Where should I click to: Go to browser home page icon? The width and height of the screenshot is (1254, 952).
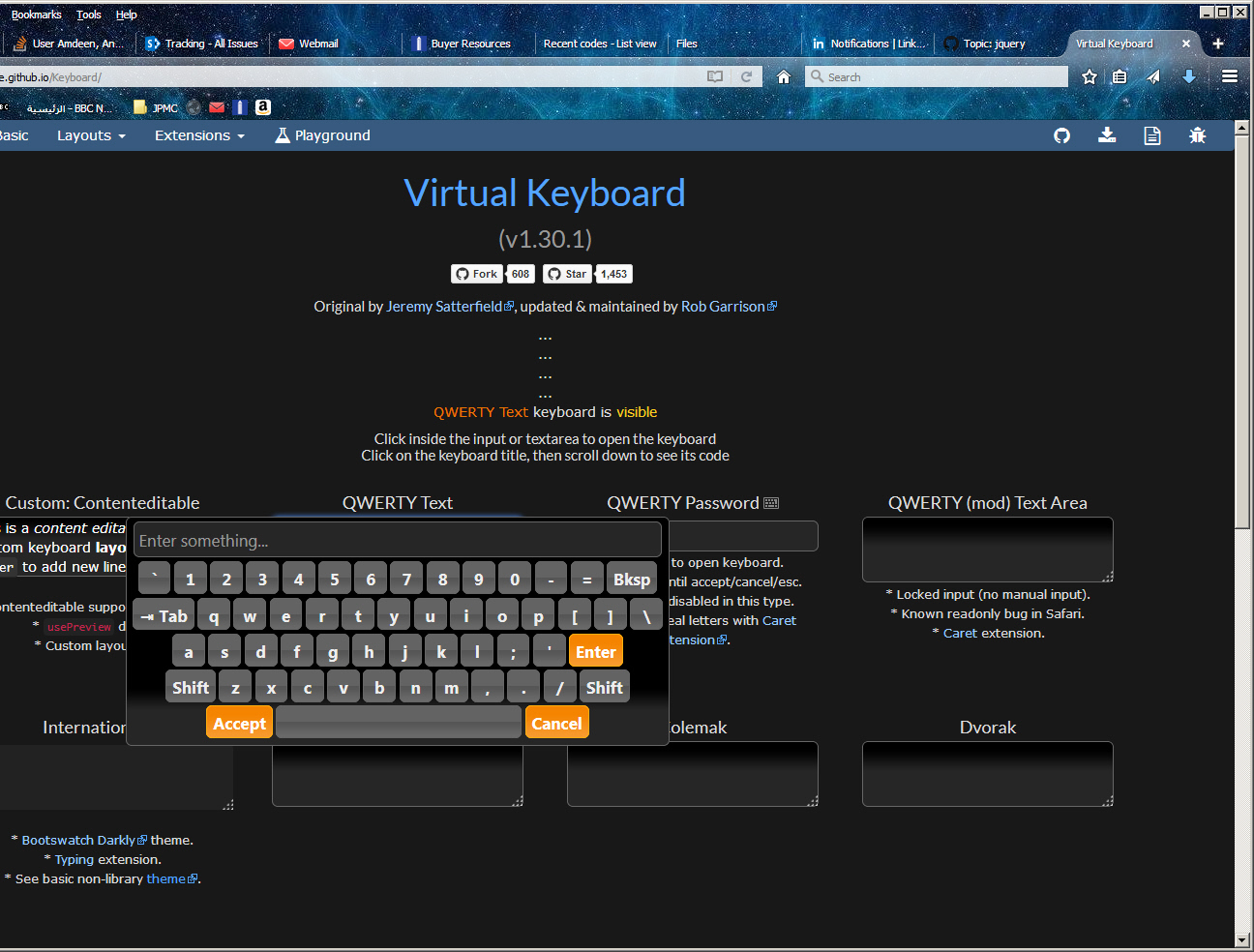(784, 77)
